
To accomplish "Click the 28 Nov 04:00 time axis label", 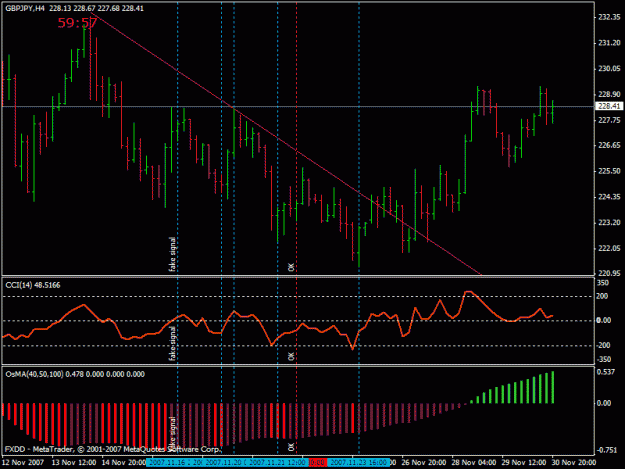I will tap(474, 463).
